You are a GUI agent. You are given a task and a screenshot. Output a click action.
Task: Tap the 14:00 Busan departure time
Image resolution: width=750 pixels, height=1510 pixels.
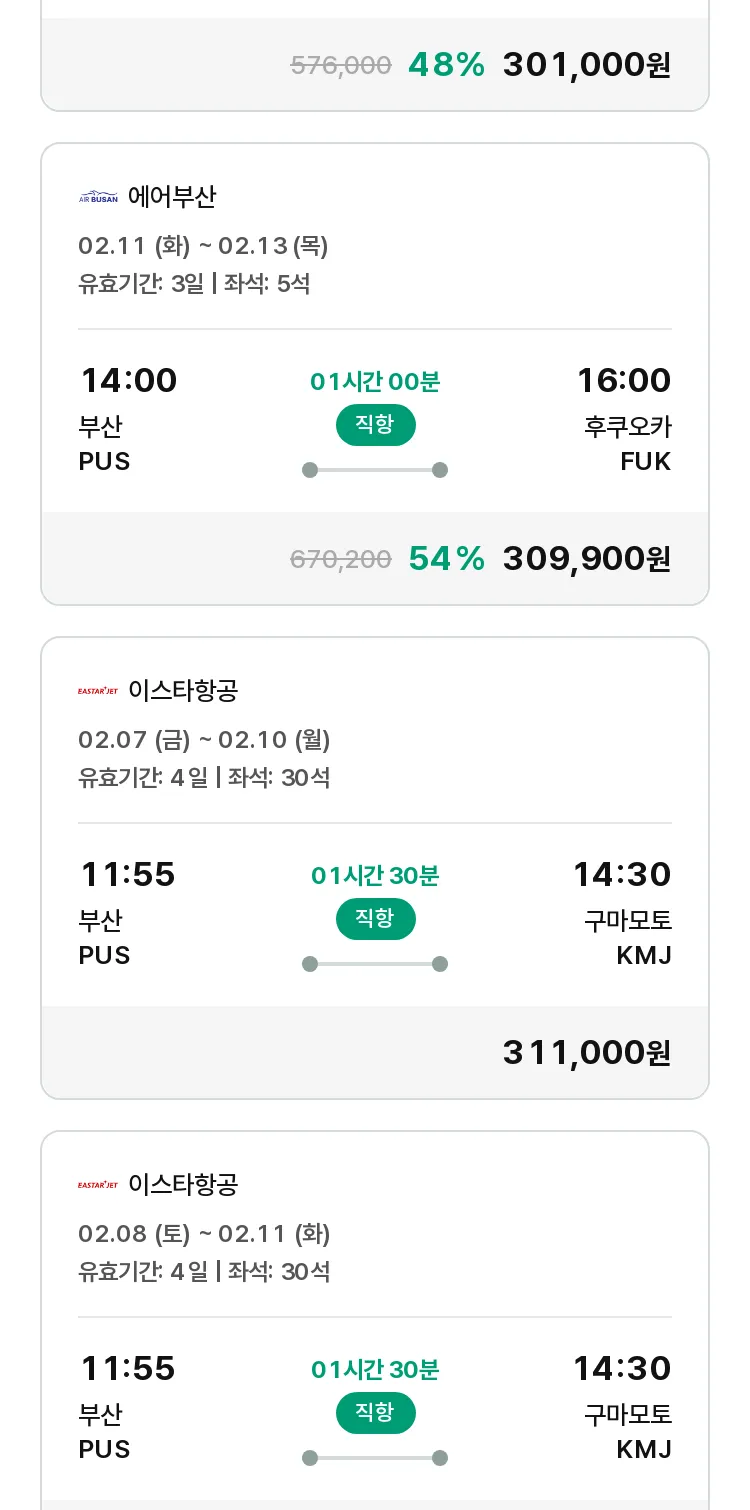(128, 381)
